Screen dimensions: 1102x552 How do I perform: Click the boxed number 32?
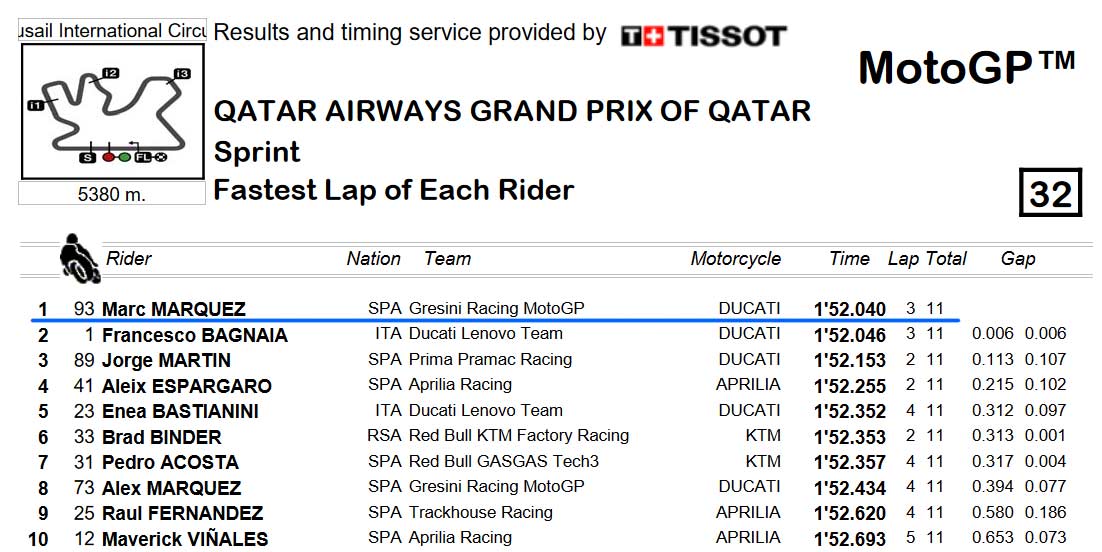(x=1050, y=193)
